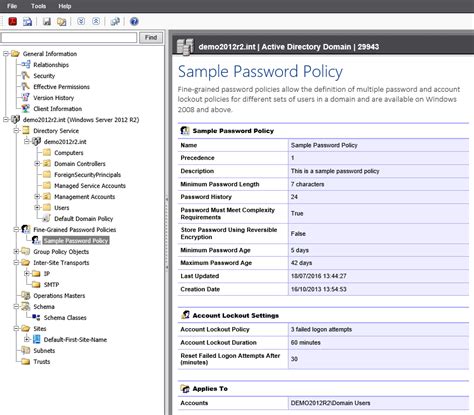Select Default Domain Policy tree item
The image size is (474, 415).
coord(84,219)
